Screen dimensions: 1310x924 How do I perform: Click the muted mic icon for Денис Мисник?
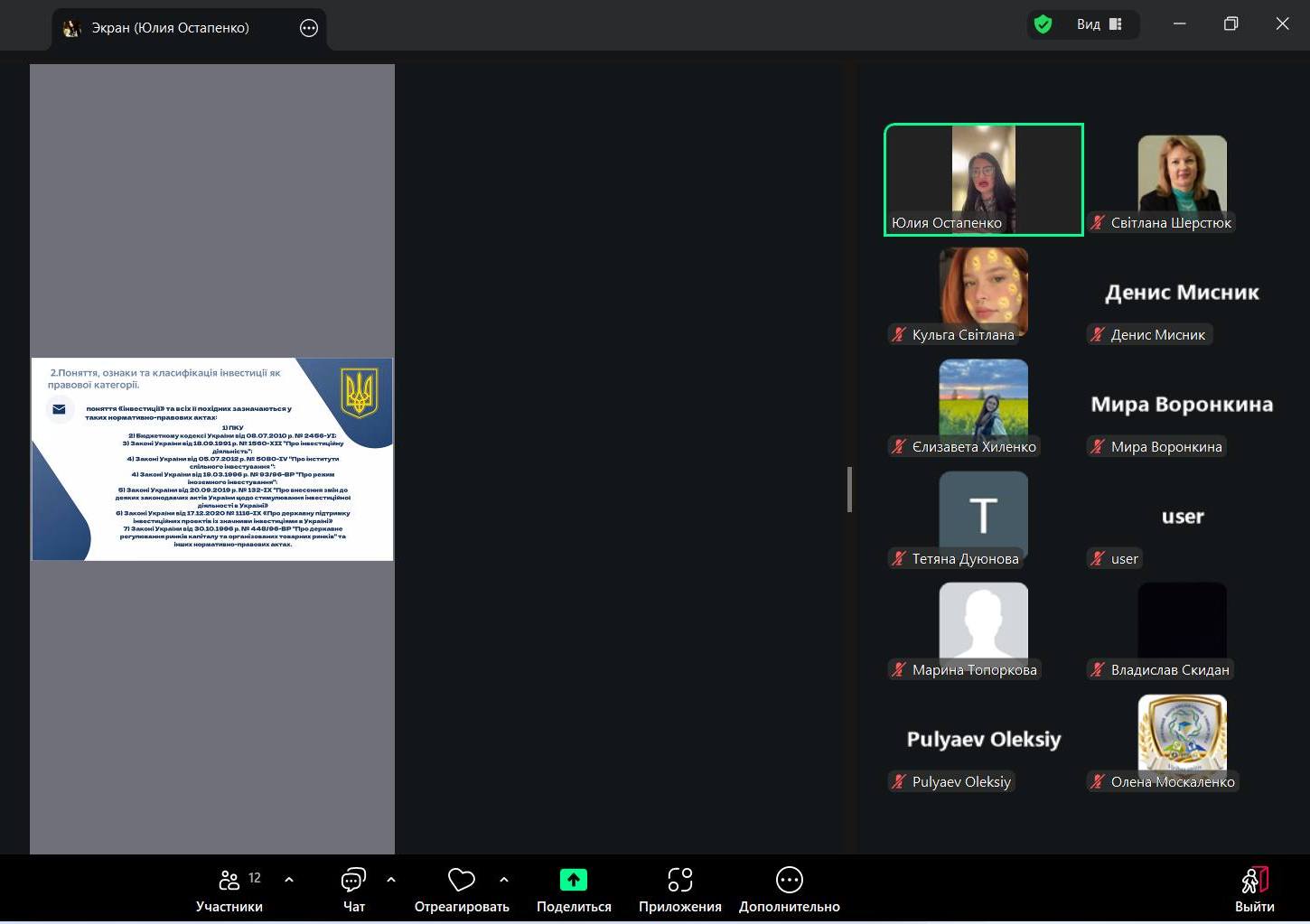[x=1098, y=335]
